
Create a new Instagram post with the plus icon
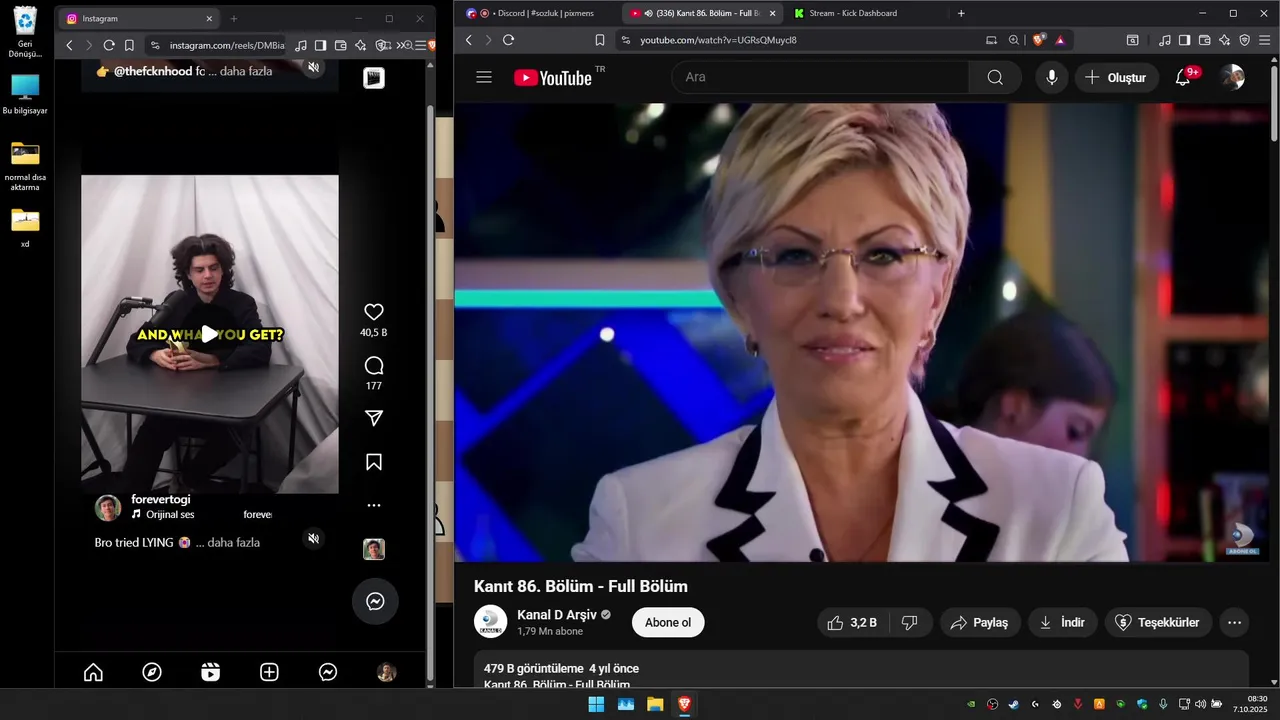pos(269,673)
